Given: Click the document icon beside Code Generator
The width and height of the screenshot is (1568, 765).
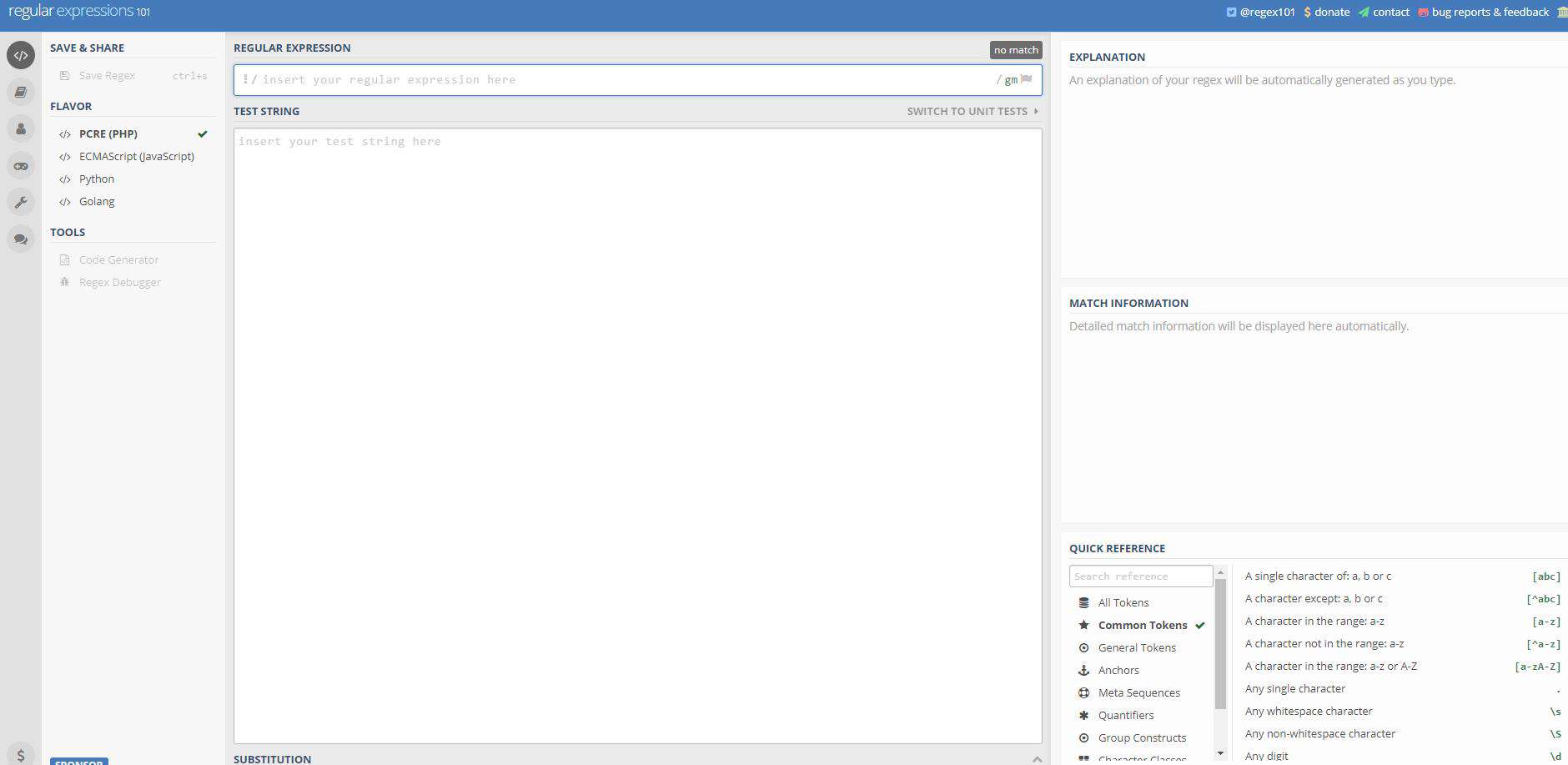Looking at the screenshot, I should pyautogui.click(x=64, y=259).
